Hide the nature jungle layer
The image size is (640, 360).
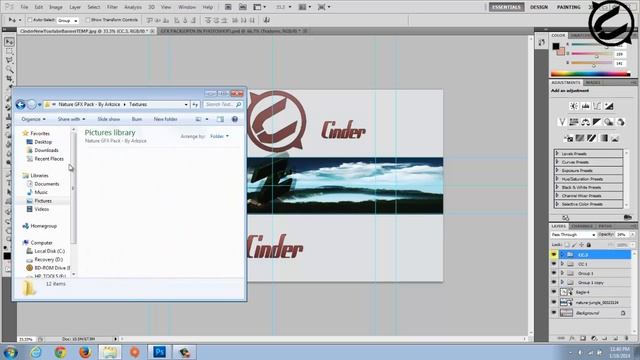(554, 302)
